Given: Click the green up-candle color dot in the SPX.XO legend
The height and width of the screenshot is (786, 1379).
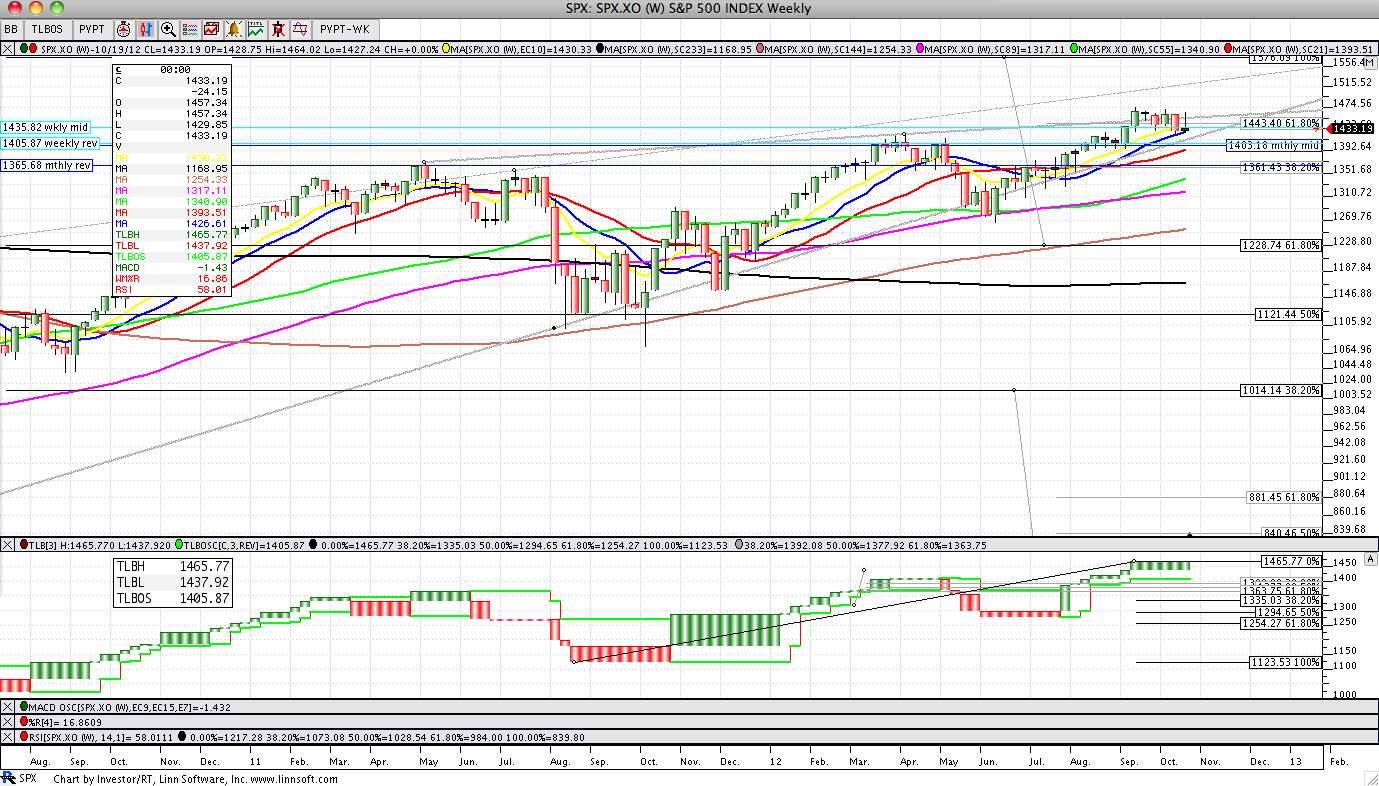Looking at the screenshot, I should tap(24, 49).
